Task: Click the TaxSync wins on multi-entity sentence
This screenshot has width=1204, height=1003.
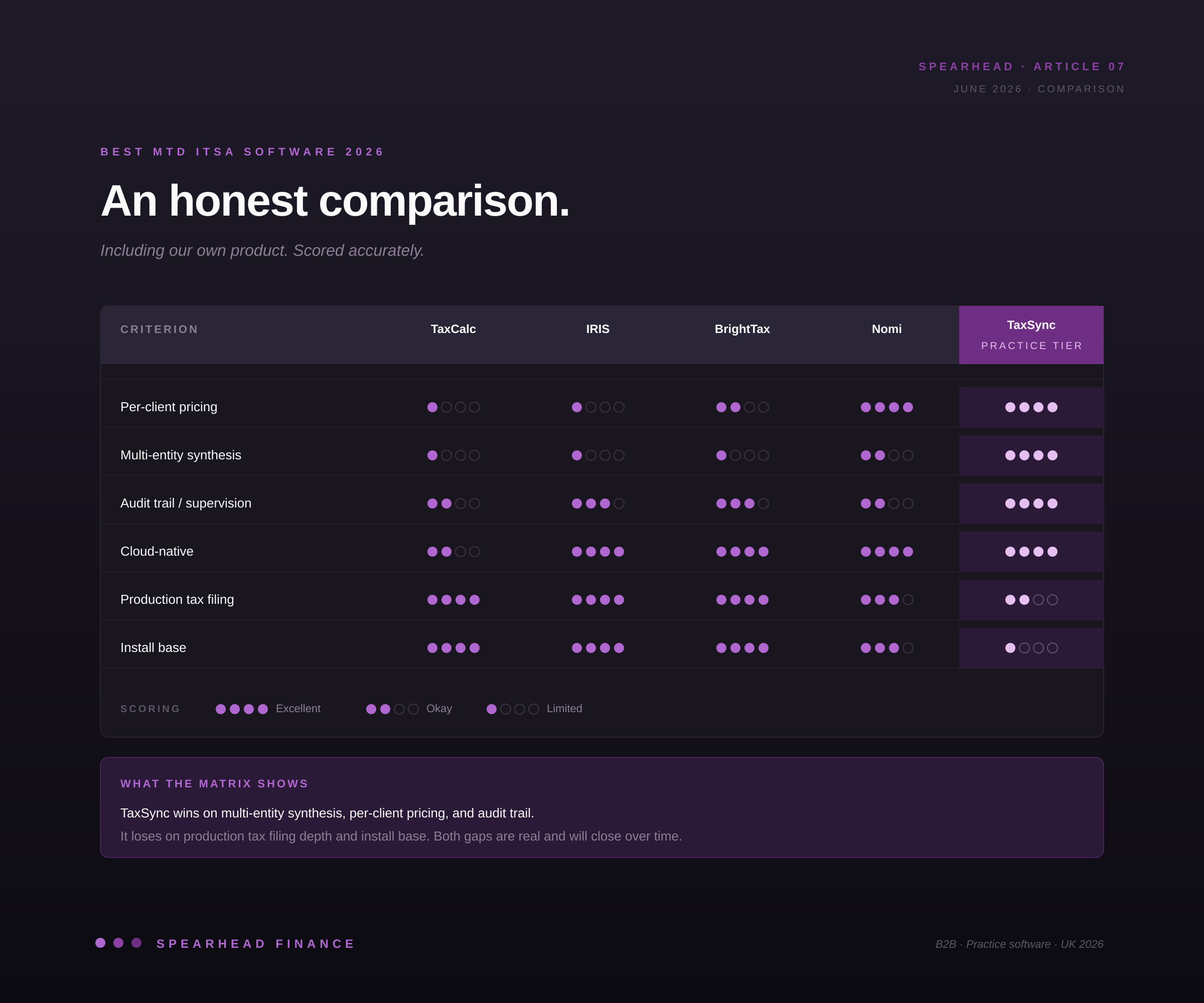Action: tap(327, 813)
